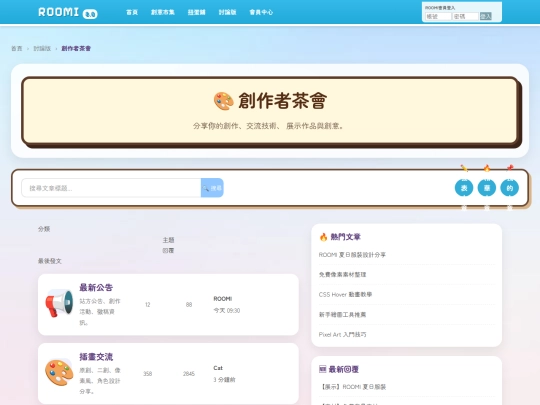Click last poster Cat in 插畫交流 row
540x405 pixels.
218,368
